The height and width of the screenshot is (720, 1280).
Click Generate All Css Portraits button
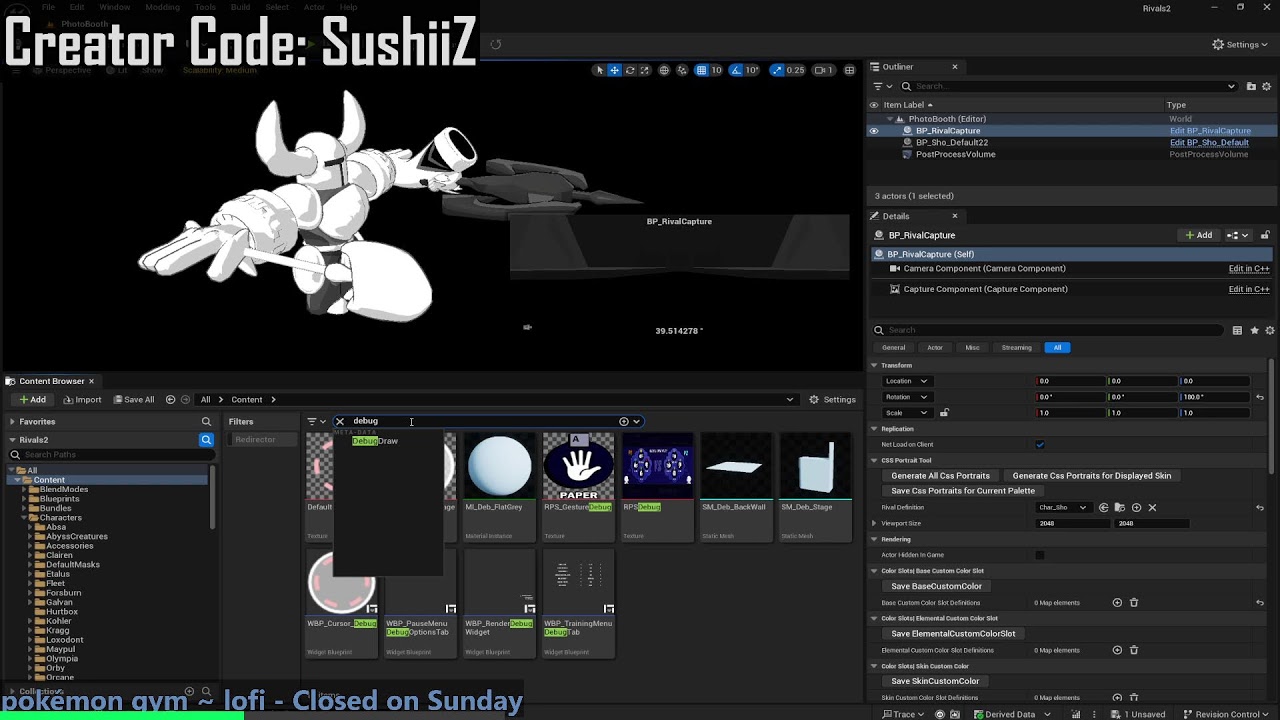click(940, 476)
